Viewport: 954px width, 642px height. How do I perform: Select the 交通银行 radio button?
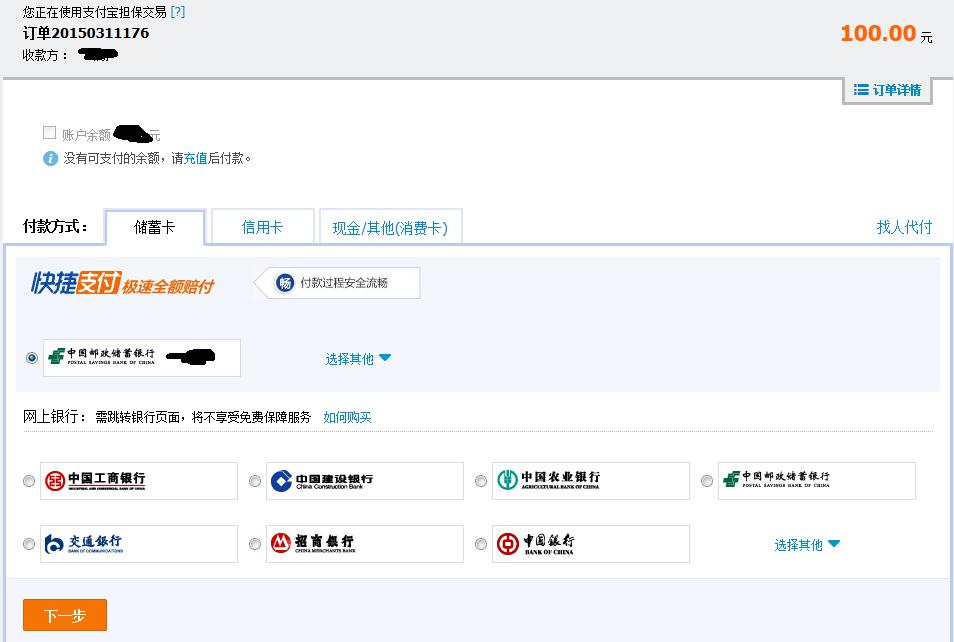pos(29,544)
